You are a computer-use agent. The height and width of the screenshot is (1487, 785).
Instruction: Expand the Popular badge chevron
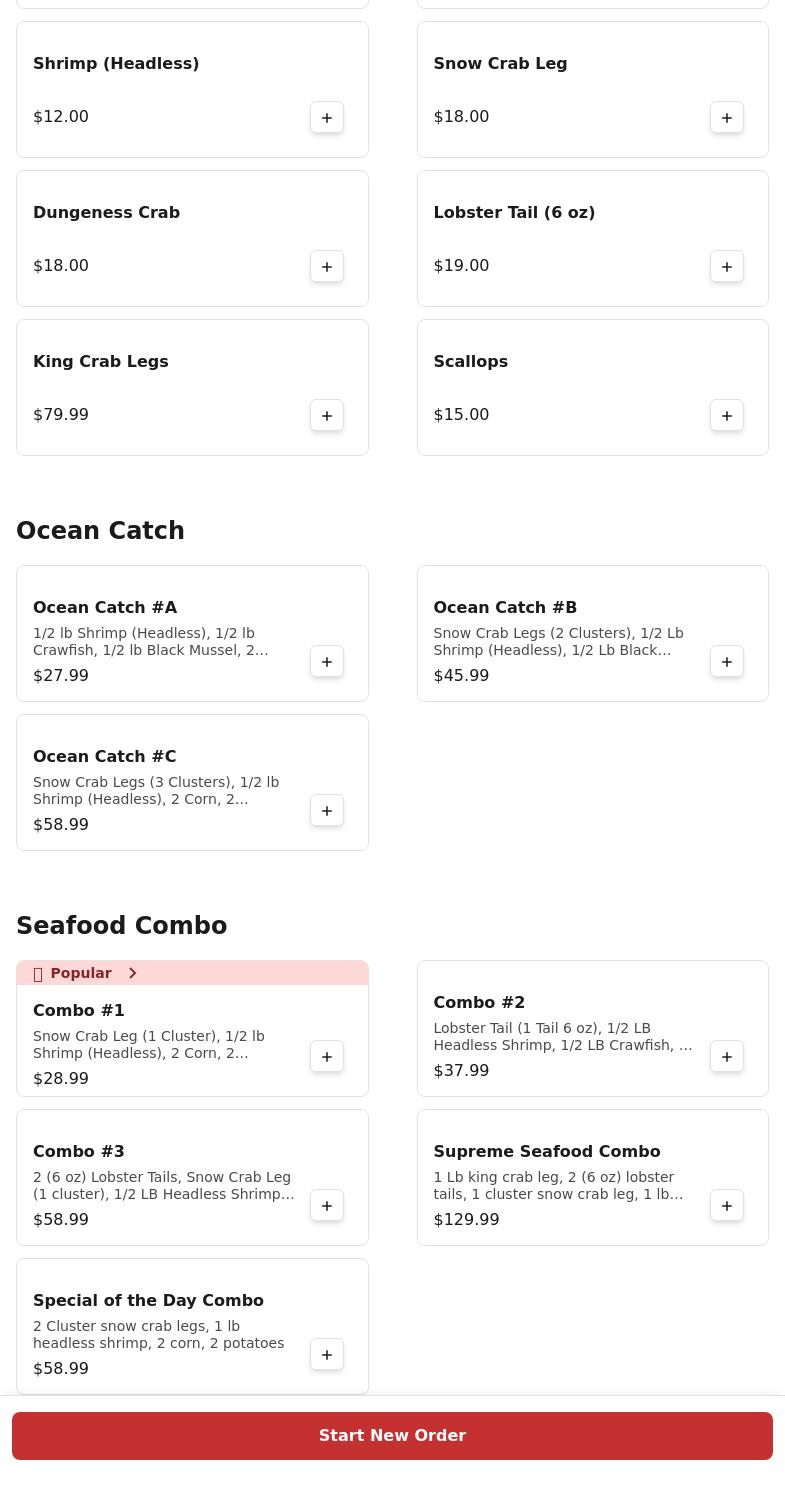[x=132, y=973]
